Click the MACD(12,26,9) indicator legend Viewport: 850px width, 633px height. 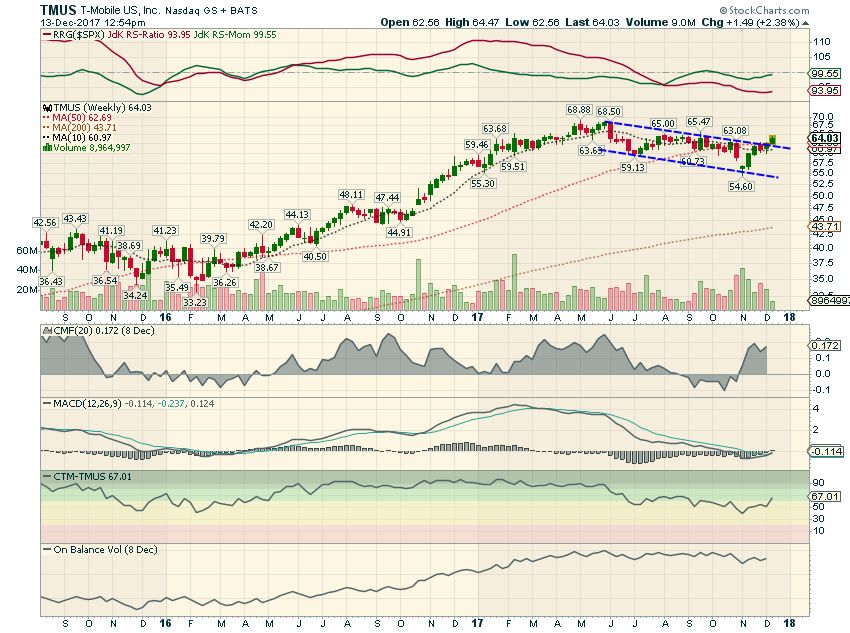tap(128, 404)
